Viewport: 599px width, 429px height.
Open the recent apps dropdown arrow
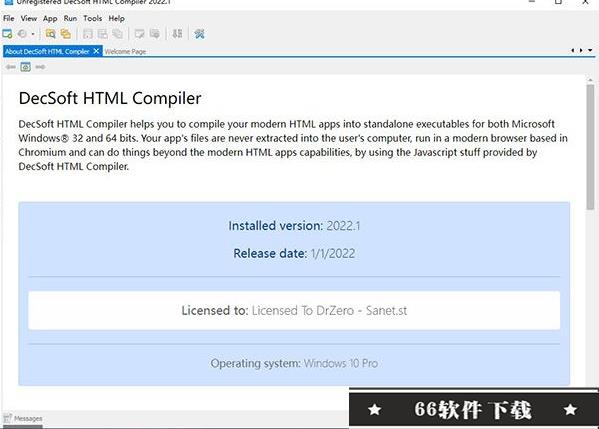[x=33, y=34]
